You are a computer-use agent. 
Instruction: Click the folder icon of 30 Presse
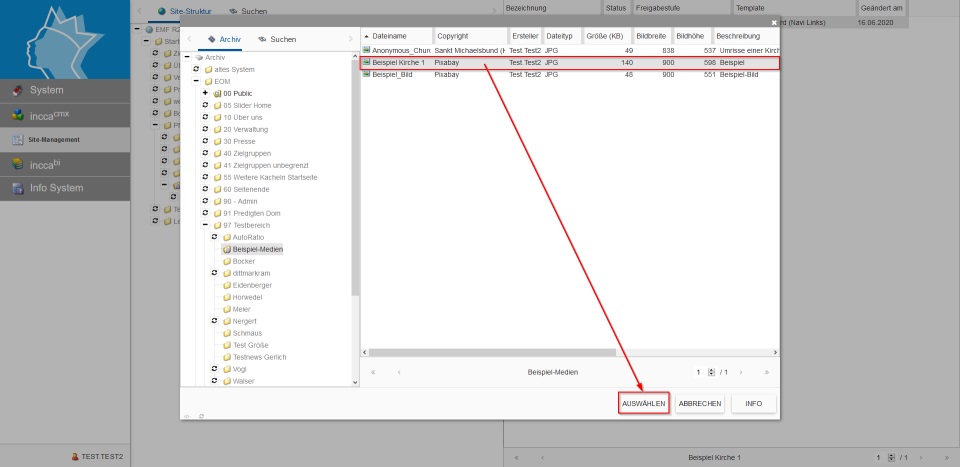click(x=217, y=141)
